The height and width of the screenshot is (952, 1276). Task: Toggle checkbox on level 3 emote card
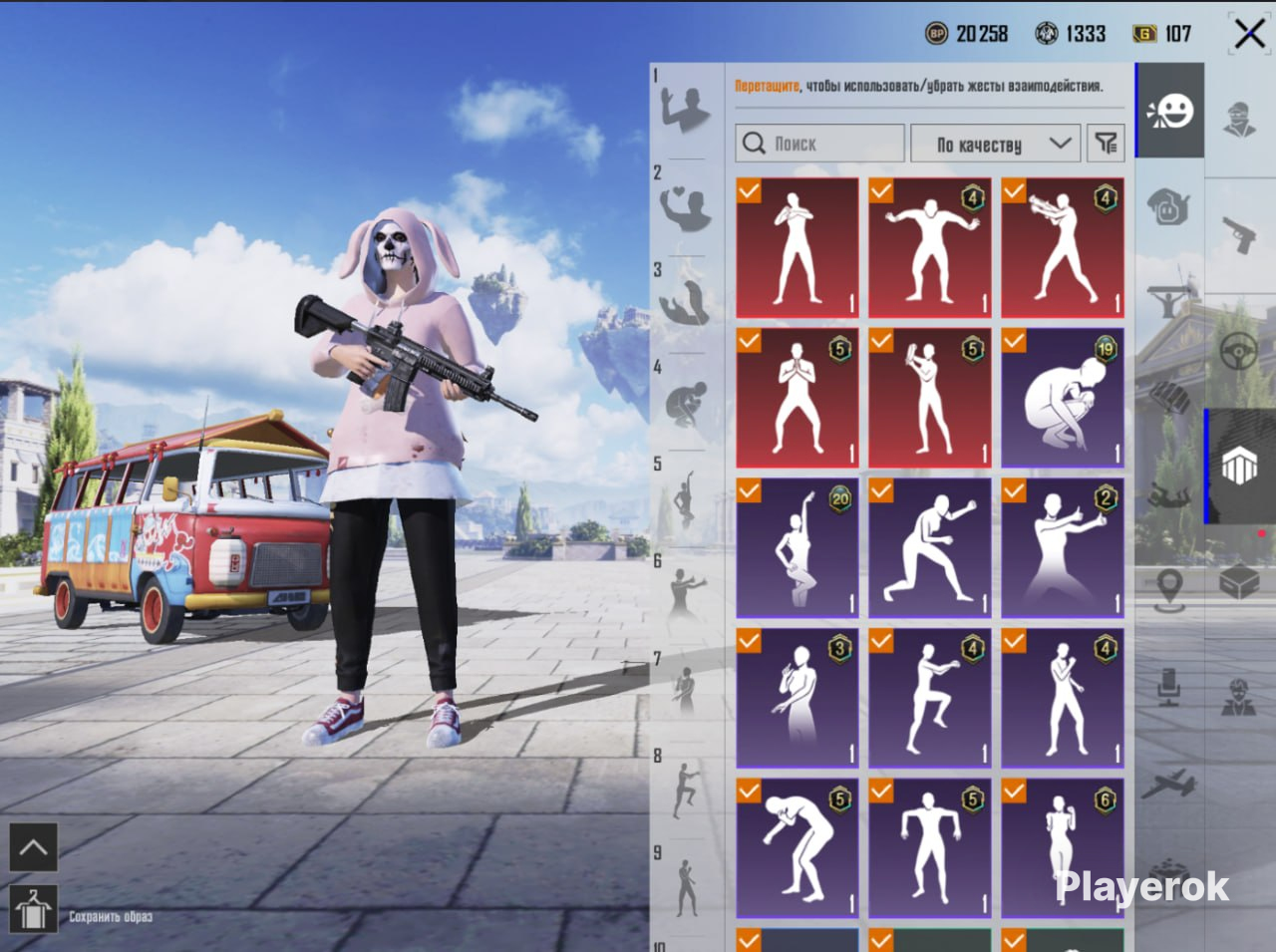749,641
